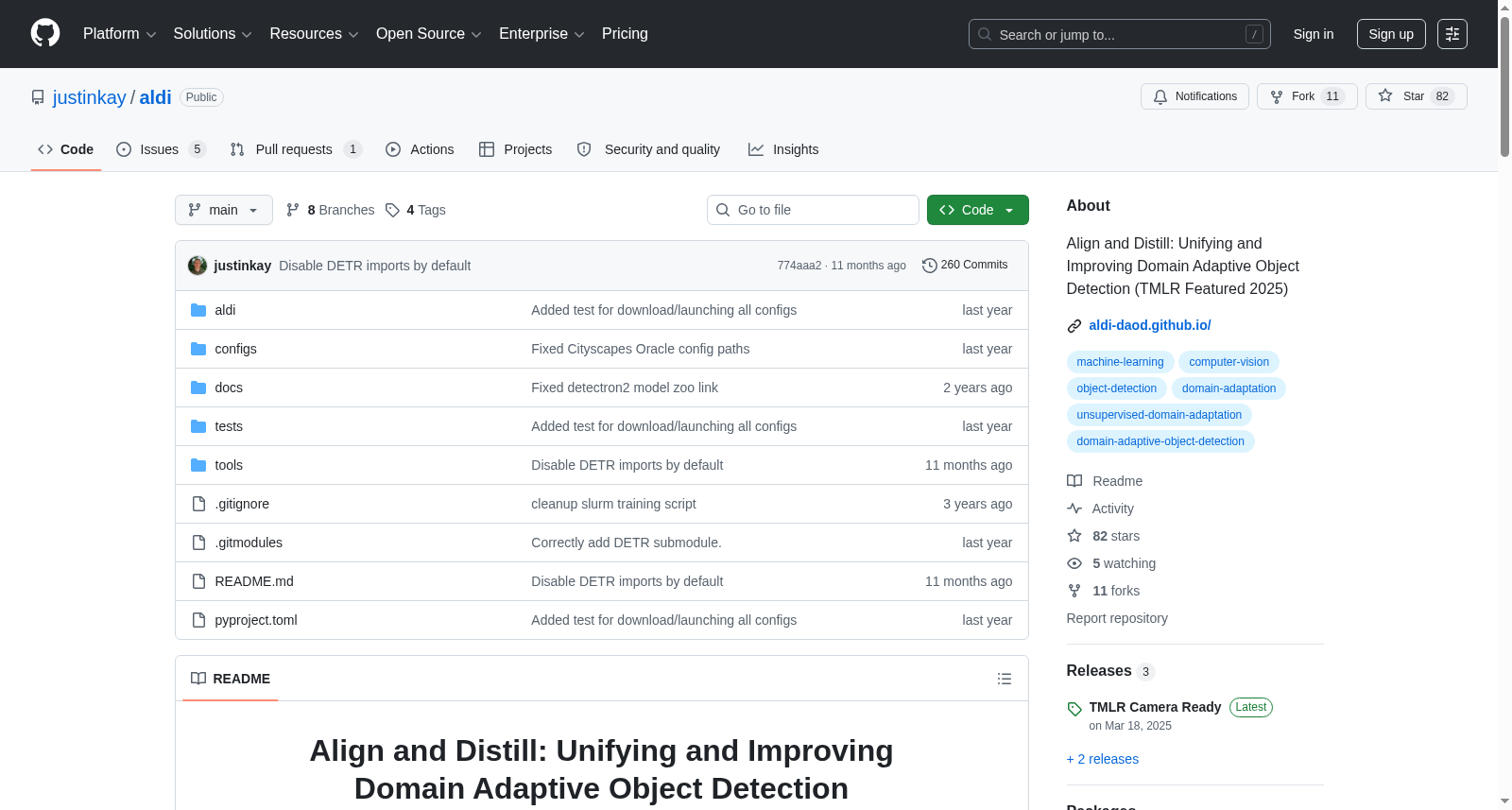
Task: Click the Report repository link
Action: [x=1117, y=618]
